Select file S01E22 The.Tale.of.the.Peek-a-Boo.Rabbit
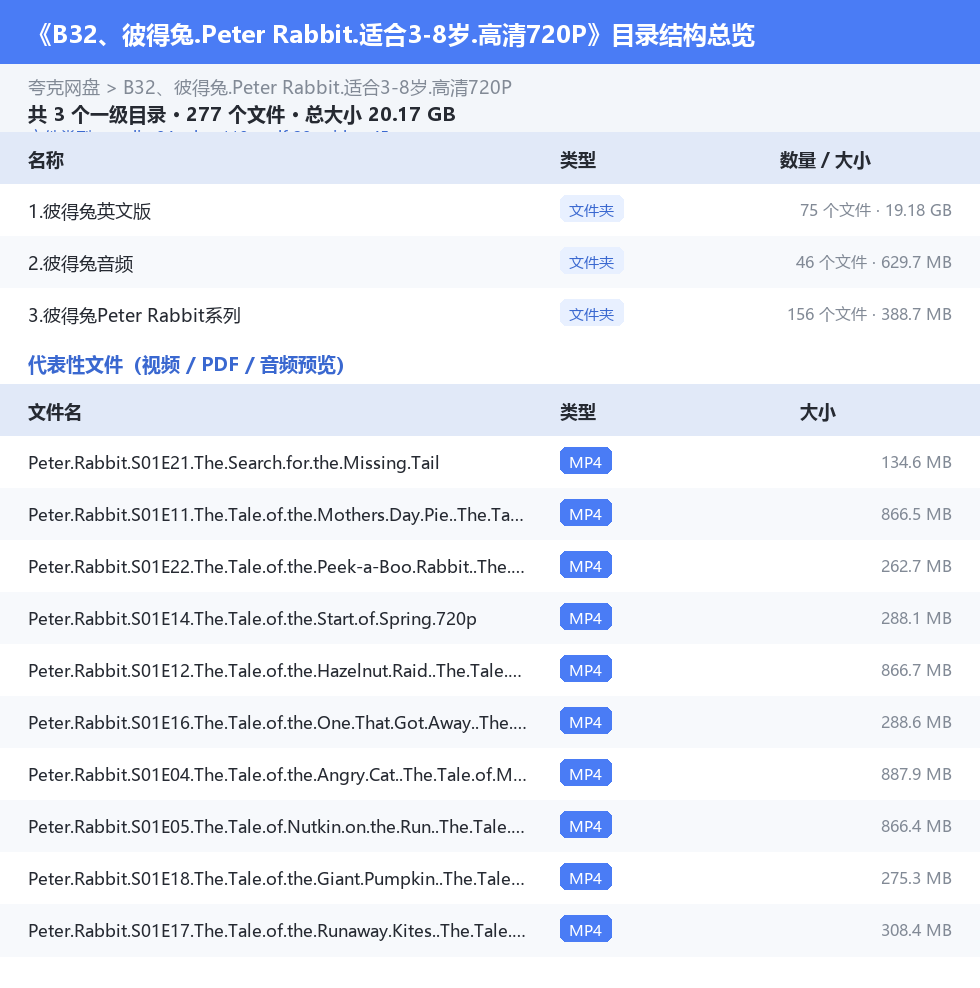 click(276, 566)
